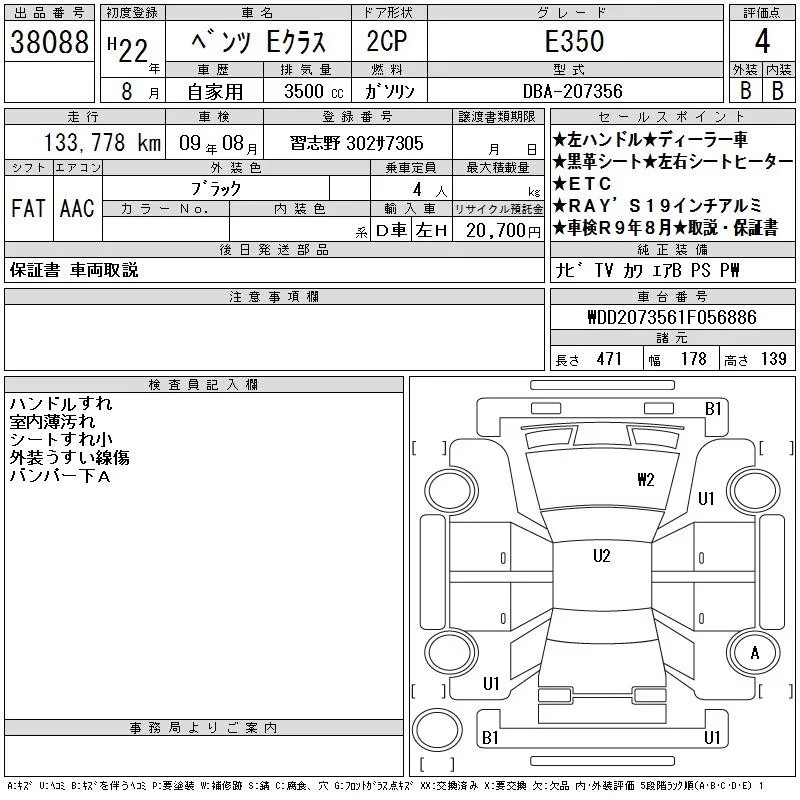Click the W2 mark on the hood
Screen dimensions: 800x800
point(645,480)
